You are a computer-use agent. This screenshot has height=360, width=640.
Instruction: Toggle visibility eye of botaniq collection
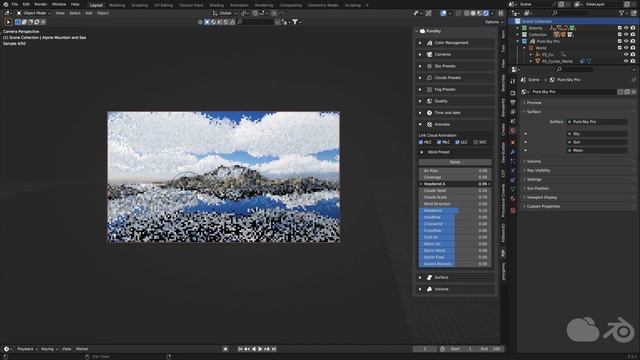626,28
